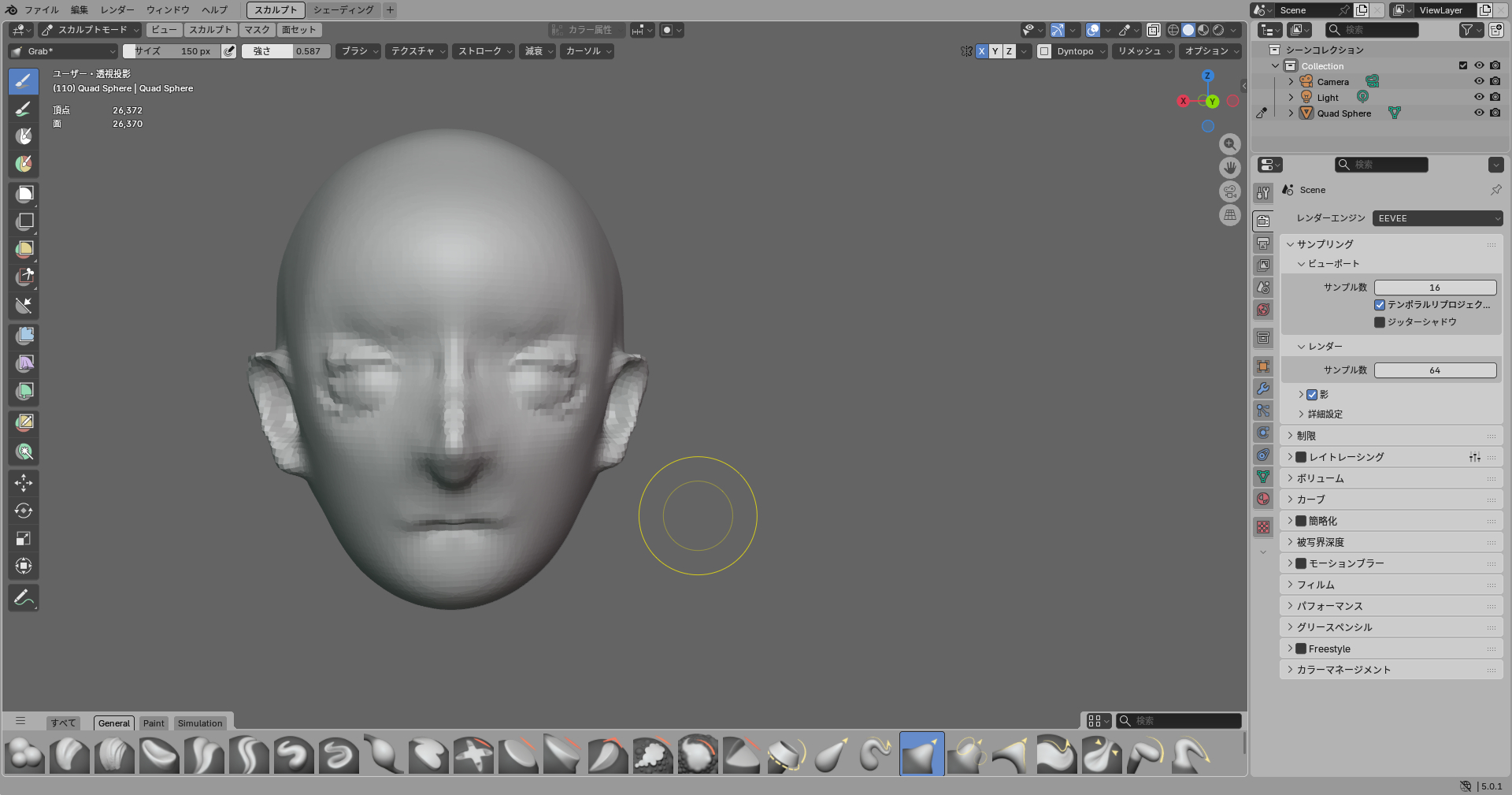Adjust the 強さ strength slider
Screen dimensions: 1512x795
[x=285, y=51]
